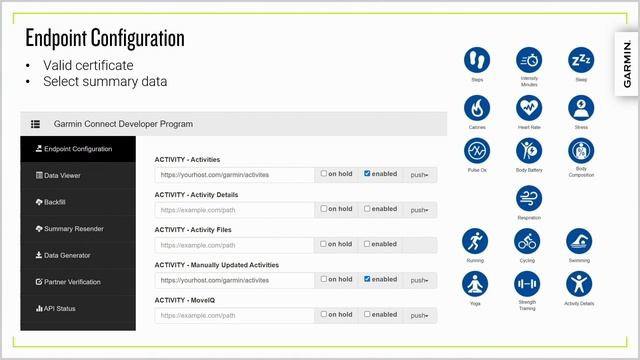Image resolution: width=640 pixels, height=360 pixels.
Task: Select the Intensity Minutes stopwatch icon
Action: coord(529,60)
